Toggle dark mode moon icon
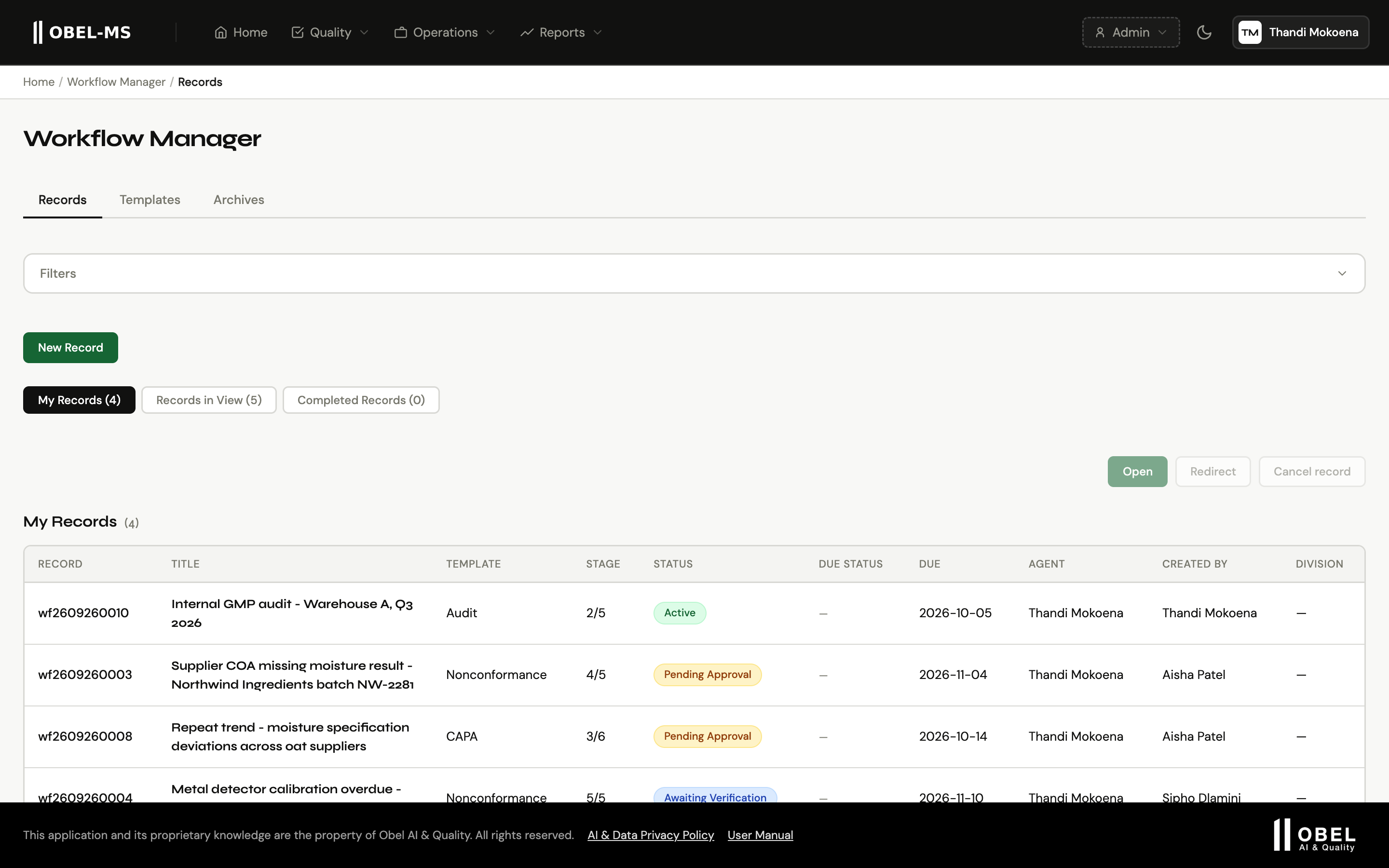 tap(1204, 32)
